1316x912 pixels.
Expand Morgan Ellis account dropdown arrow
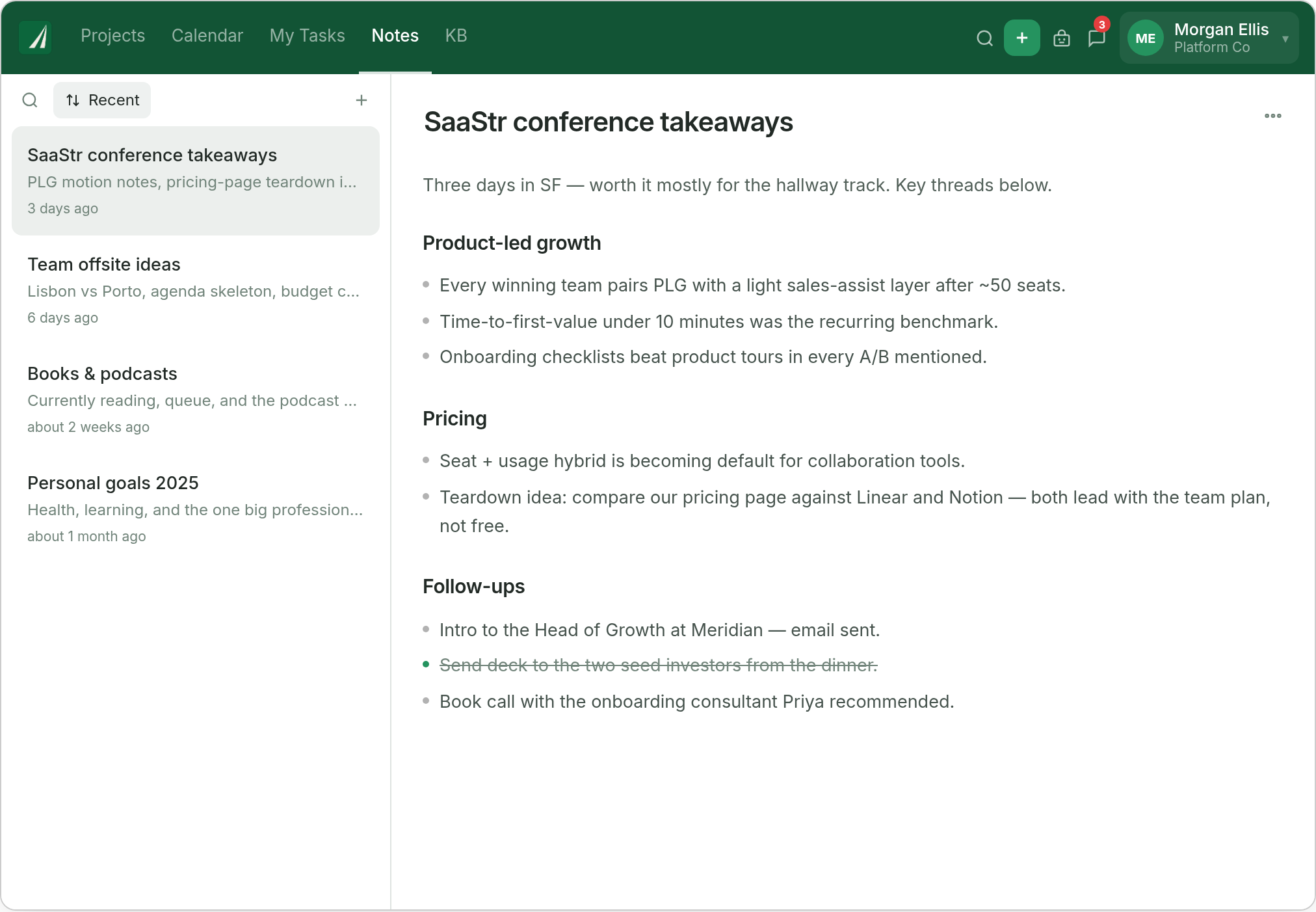point(1285,39)
